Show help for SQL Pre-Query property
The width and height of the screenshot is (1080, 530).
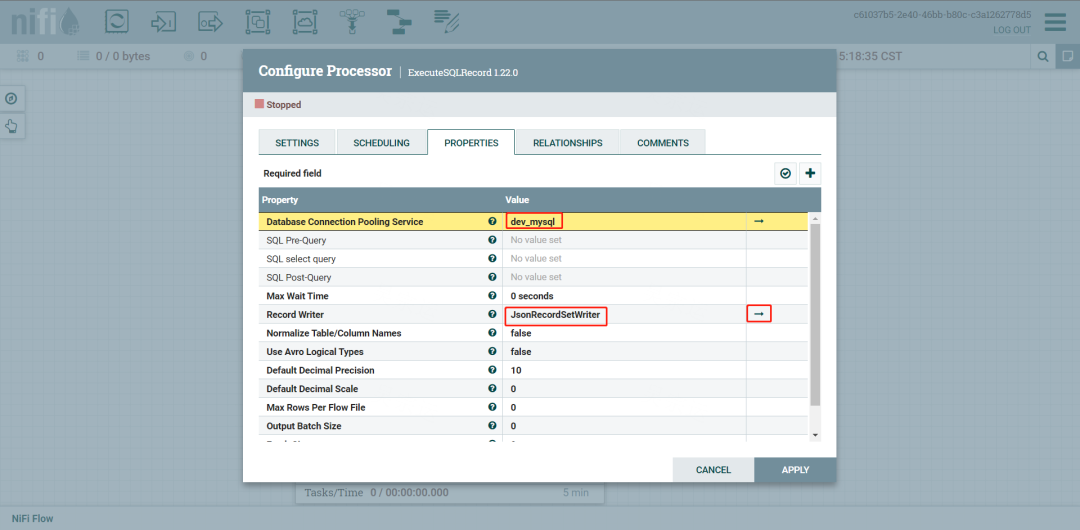click(492, 240)
